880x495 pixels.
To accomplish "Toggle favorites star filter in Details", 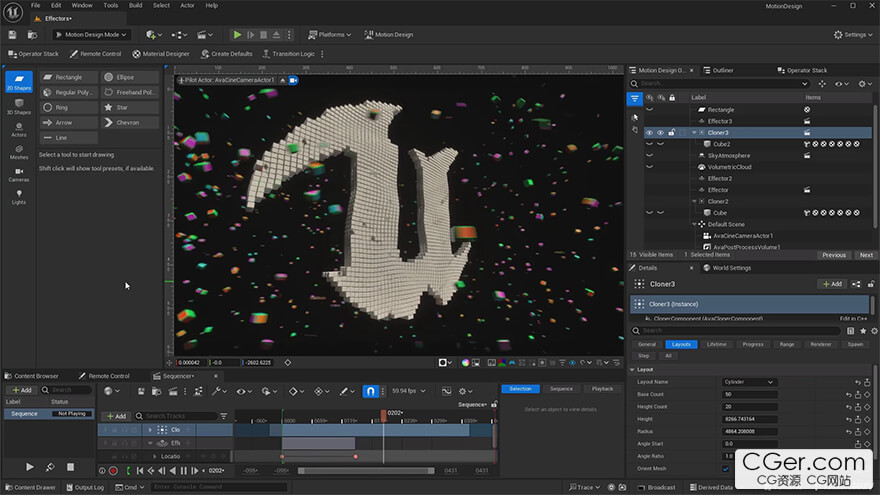I will (863, 331).
